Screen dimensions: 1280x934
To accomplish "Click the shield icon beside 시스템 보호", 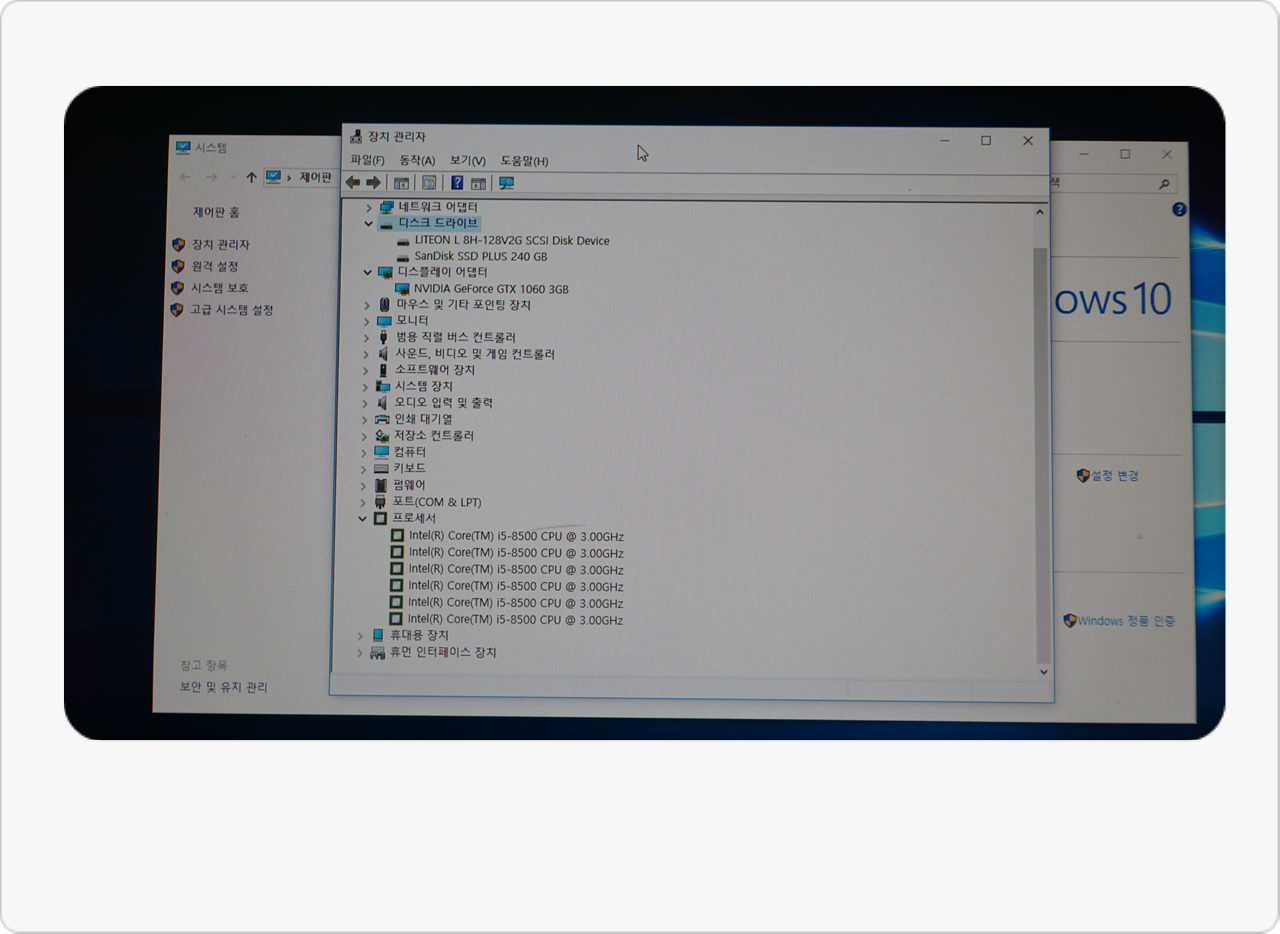I will point(178,288).
